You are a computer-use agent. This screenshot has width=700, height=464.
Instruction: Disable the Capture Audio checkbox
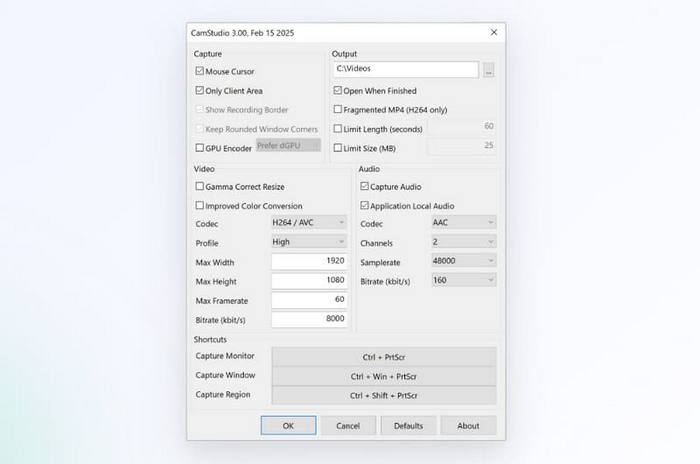[364, 187]
